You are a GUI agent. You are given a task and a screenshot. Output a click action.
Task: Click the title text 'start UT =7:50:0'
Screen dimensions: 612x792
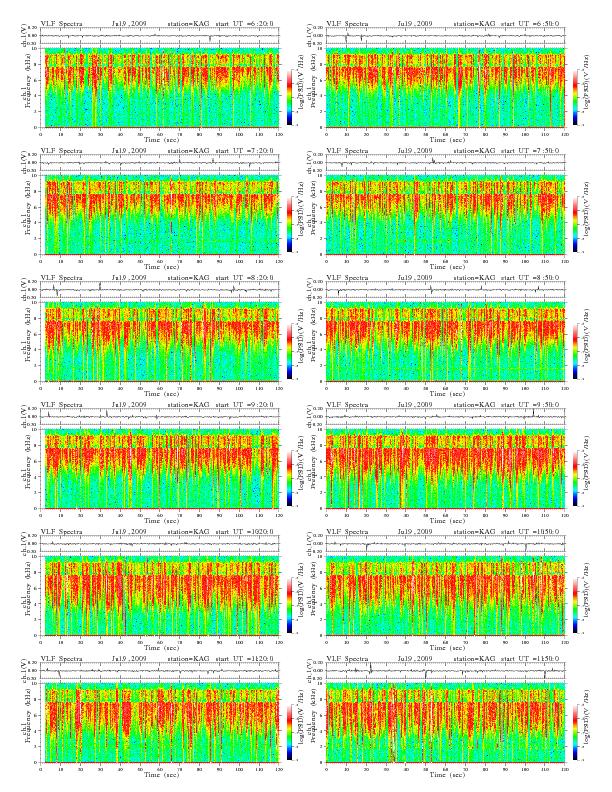pyautogui.click(x=530, y=151)
